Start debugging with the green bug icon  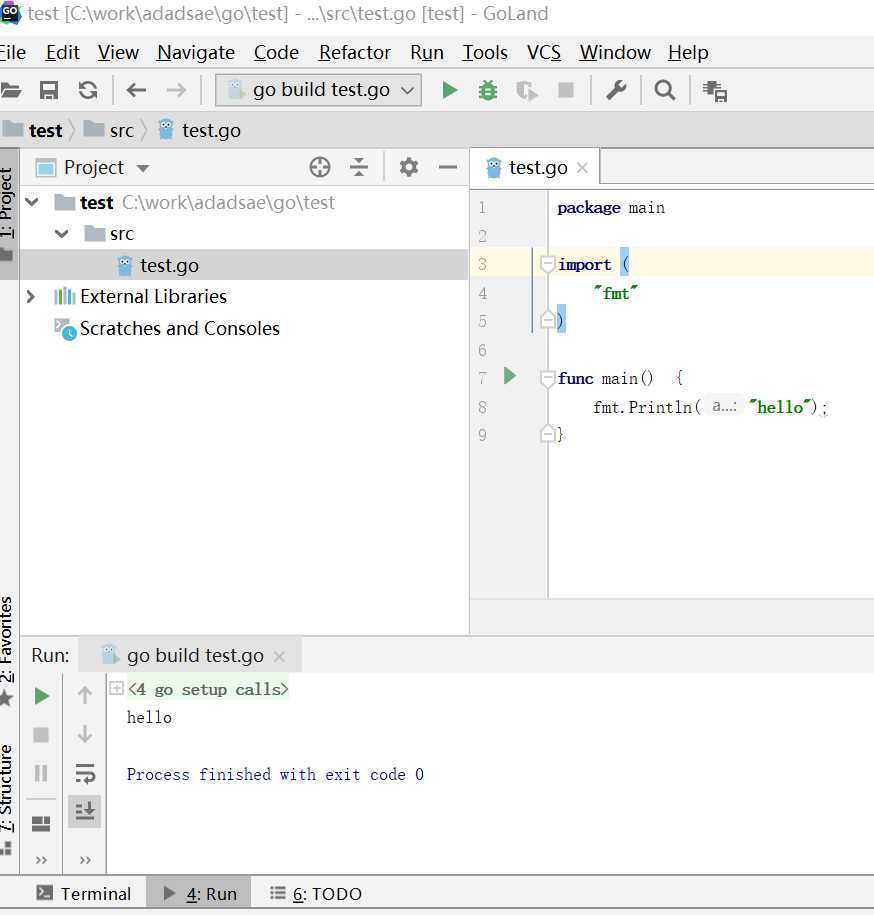[x=488, y=90]
